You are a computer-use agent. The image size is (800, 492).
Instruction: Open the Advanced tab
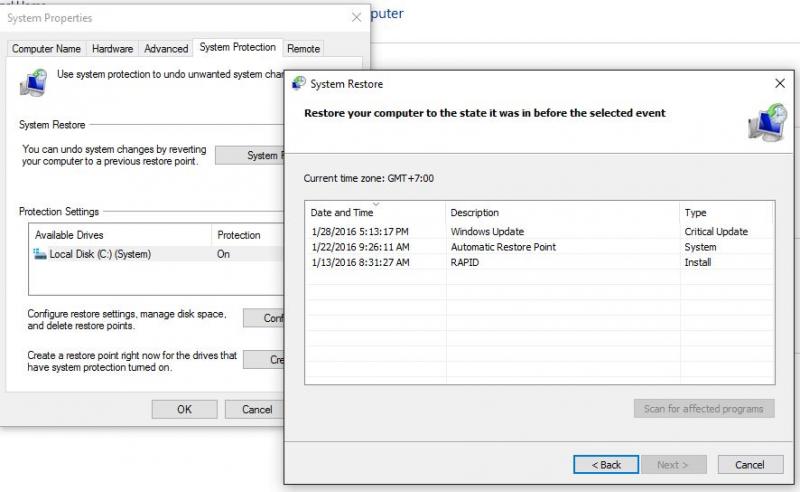[x=166, y=48]
